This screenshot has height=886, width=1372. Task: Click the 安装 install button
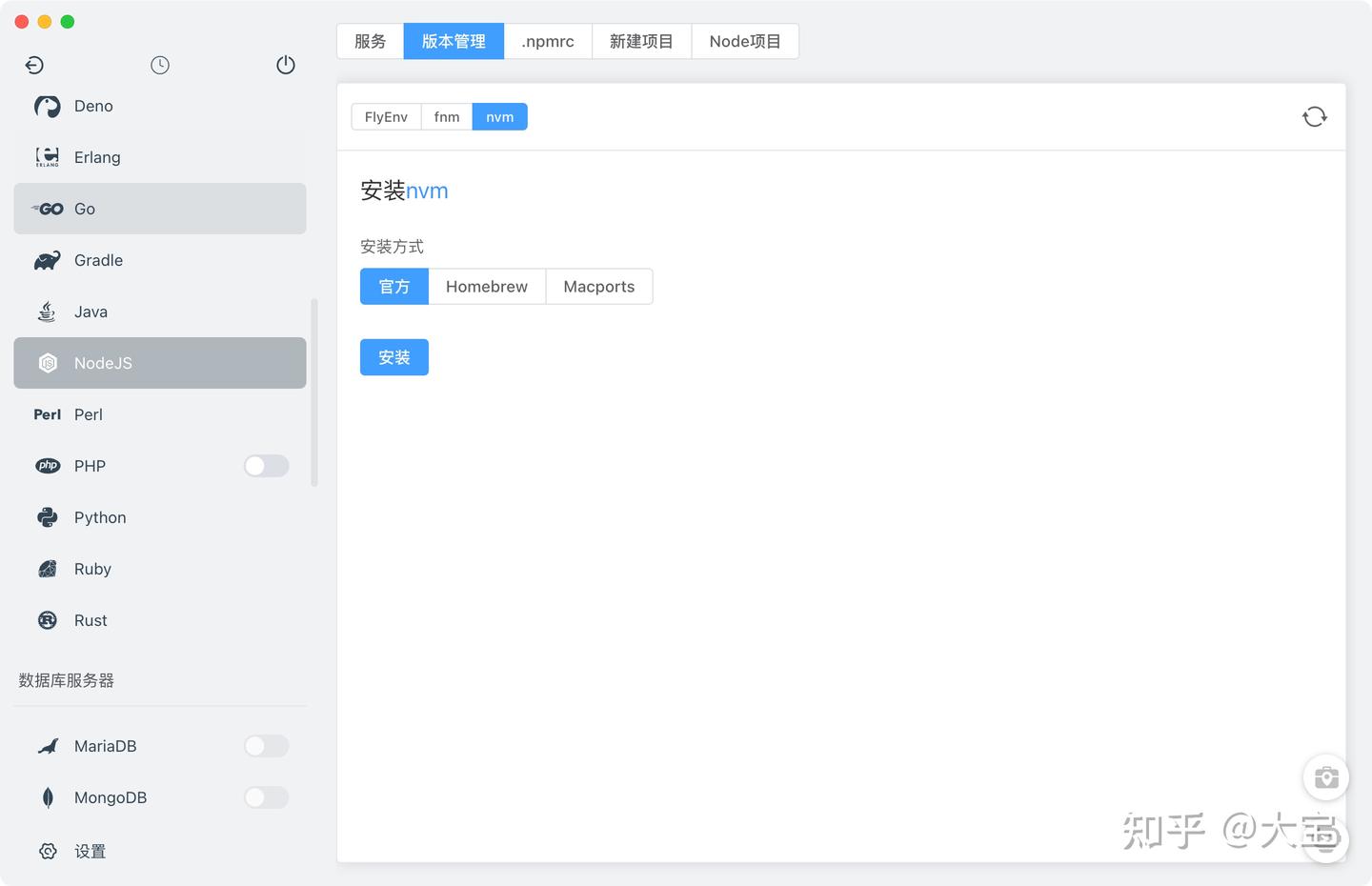(x=393, y=357)
